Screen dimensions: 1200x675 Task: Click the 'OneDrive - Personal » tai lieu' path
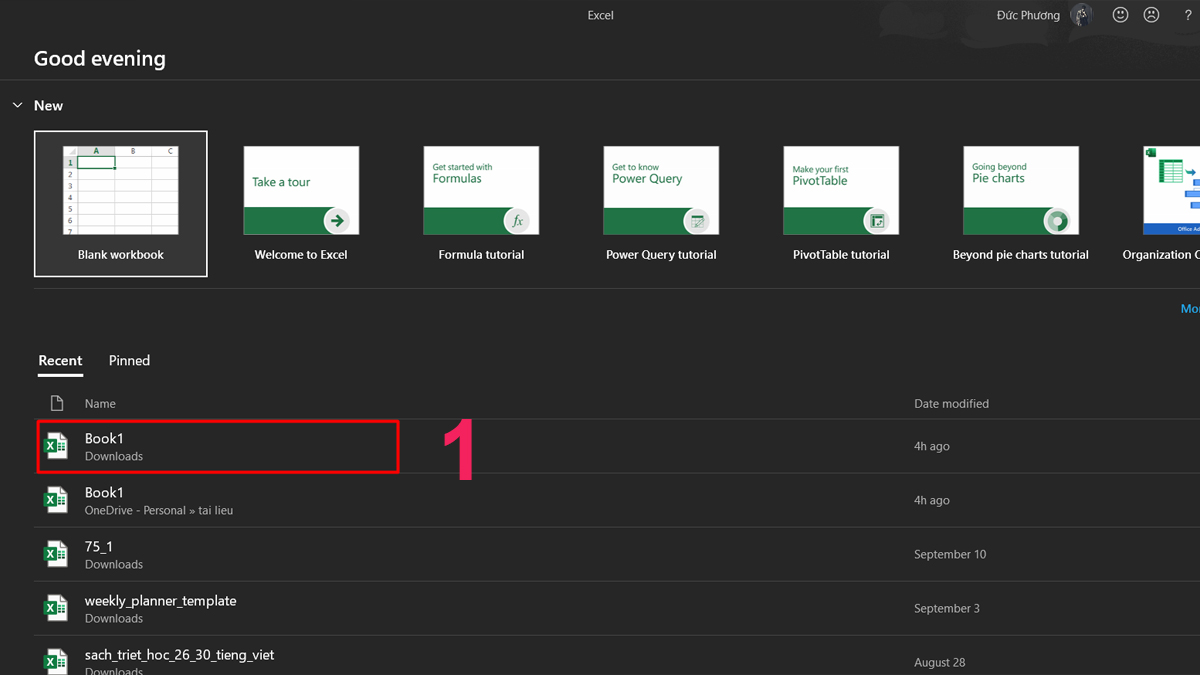pyautogui.click(x=159, y=510)
